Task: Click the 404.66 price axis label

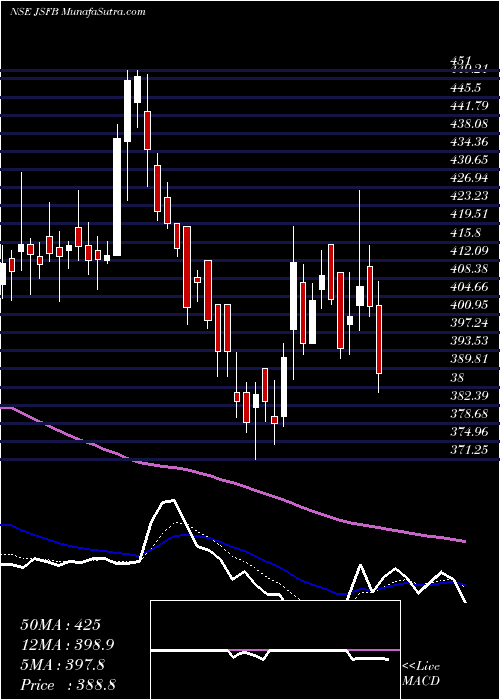Action: (x=468, y=287)
